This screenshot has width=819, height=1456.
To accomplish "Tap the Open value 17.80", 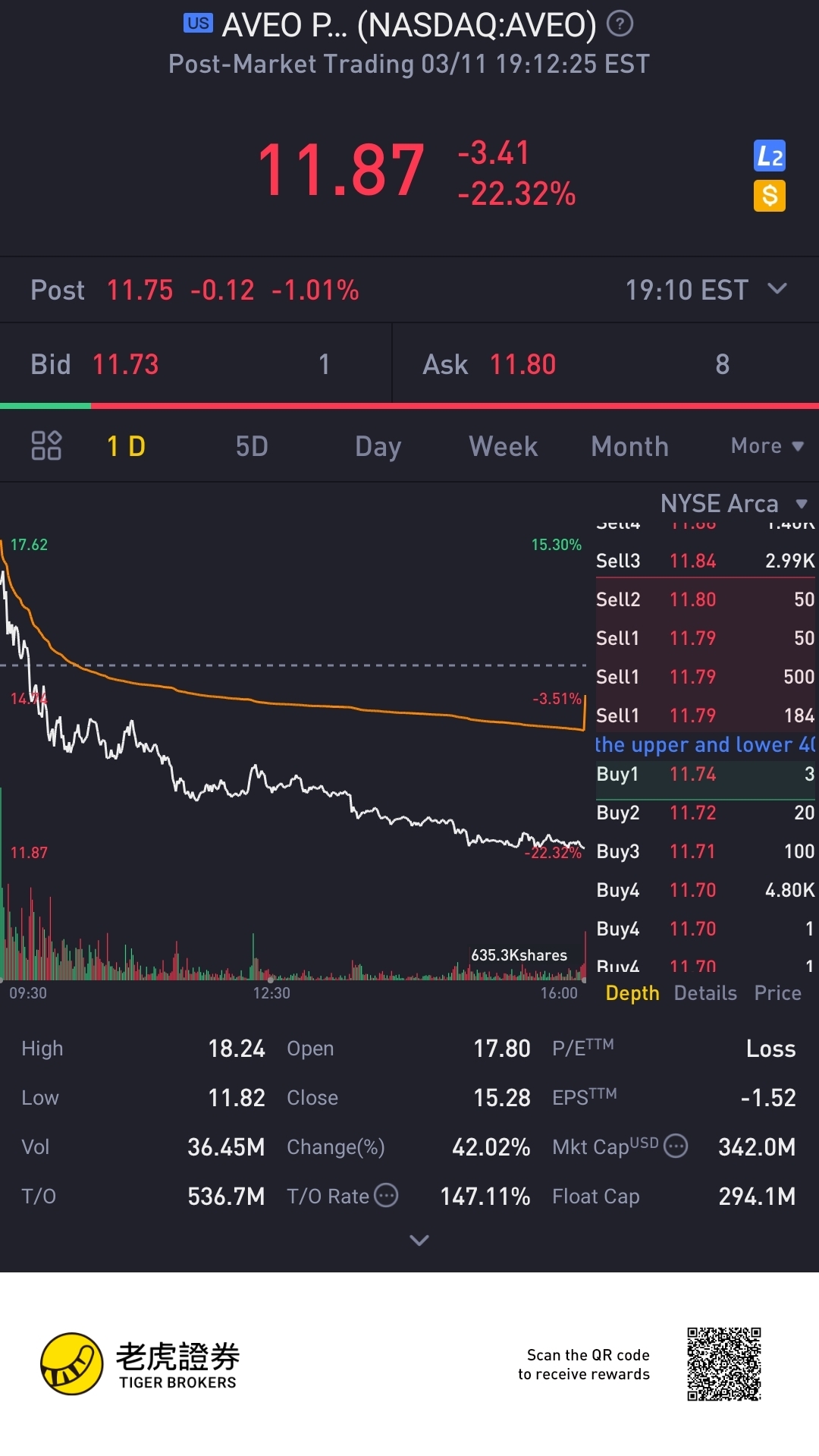I will click(502, 1049).
